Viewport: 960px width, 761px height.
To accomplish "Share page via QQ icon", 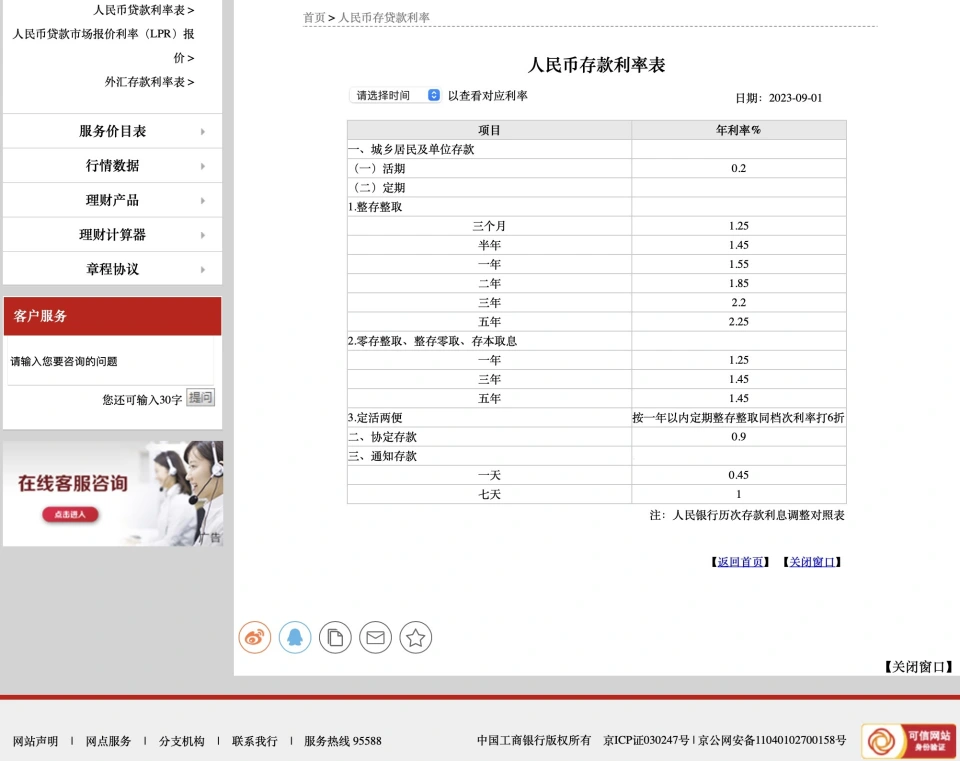I will click(x=295, y=637).
